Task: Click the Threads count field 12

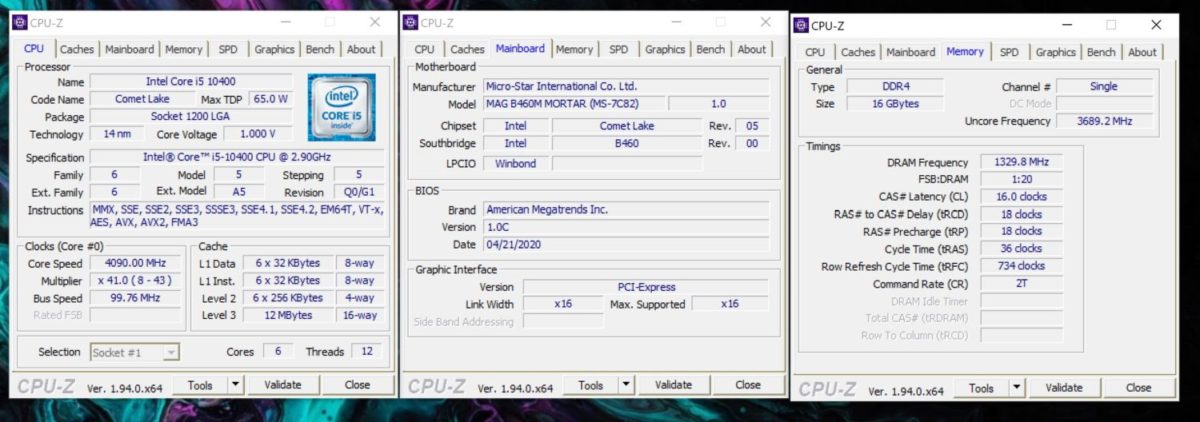Action: pos(367,352)
